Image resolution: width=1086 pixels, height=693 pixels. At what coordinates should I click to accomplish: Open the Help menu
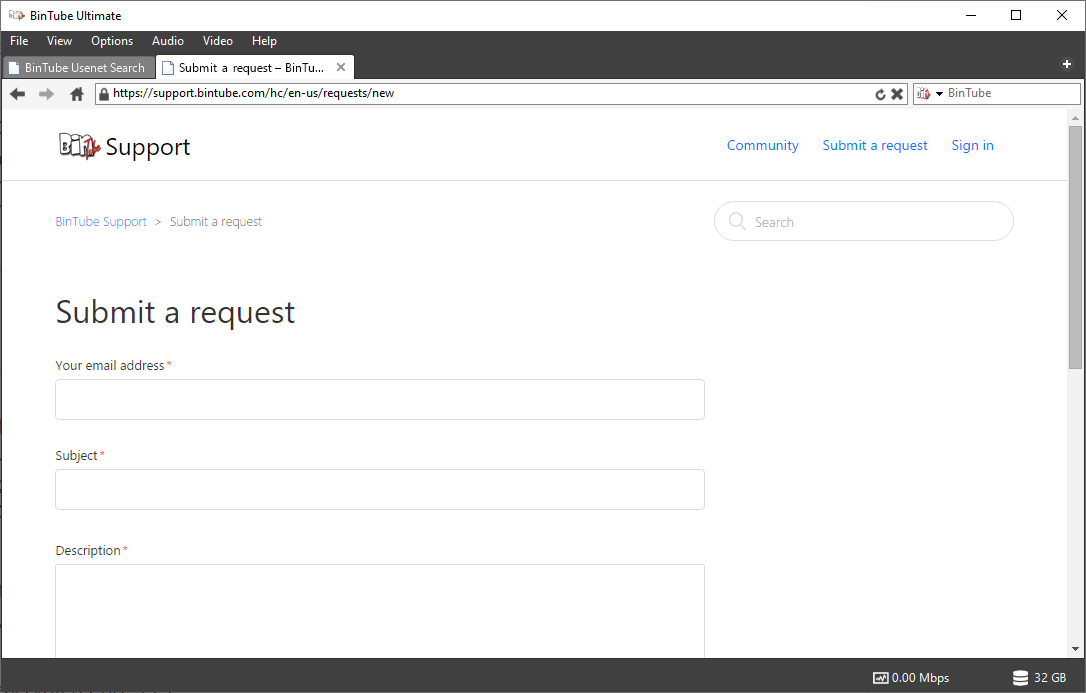[265, 41]
